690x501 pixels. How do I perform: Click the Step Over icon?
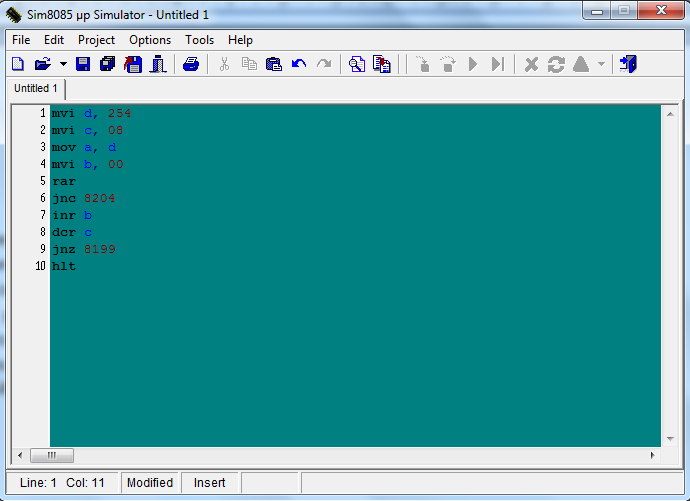click(448, 64)
